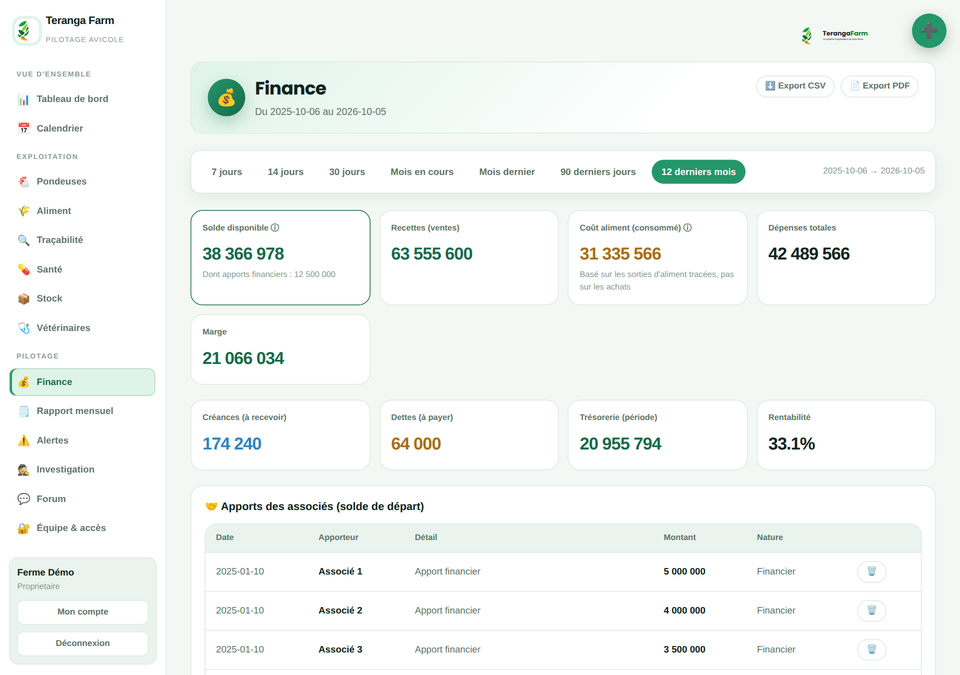Click the TerangaFarm logo at top right

(834, 35)
